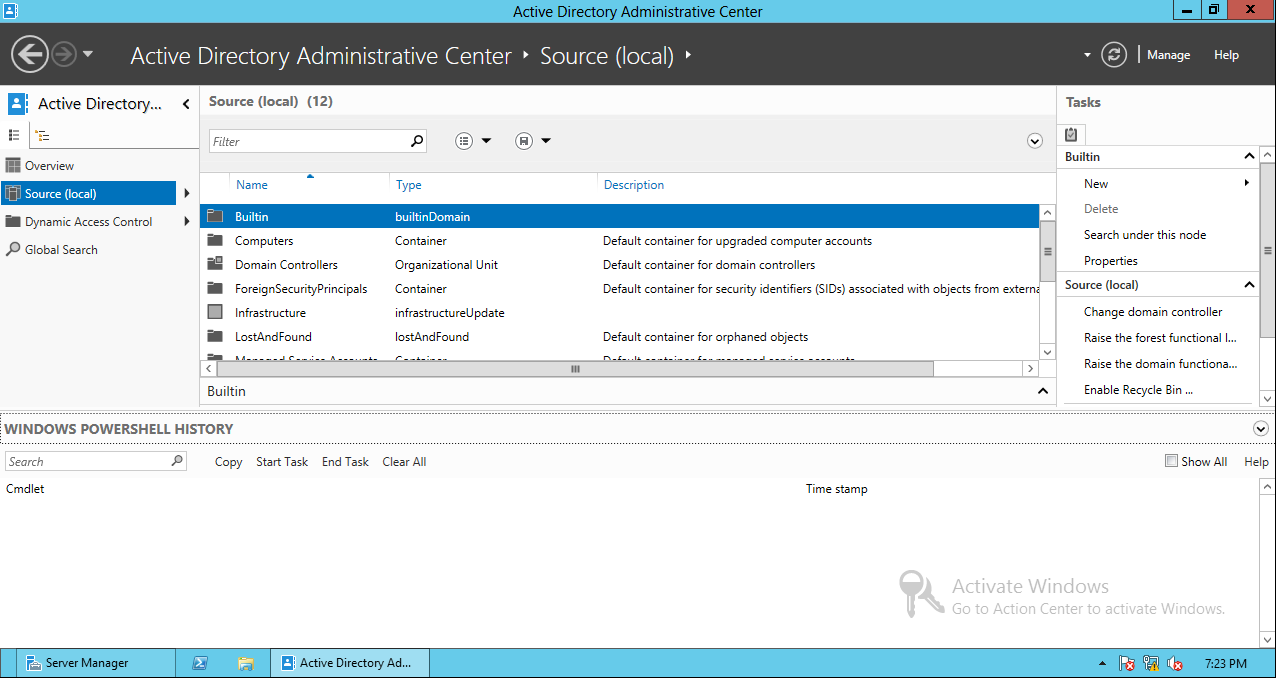1276x678 pixels.
Task: Click the refresh icon in title bar
Action: coord(1114,55)
